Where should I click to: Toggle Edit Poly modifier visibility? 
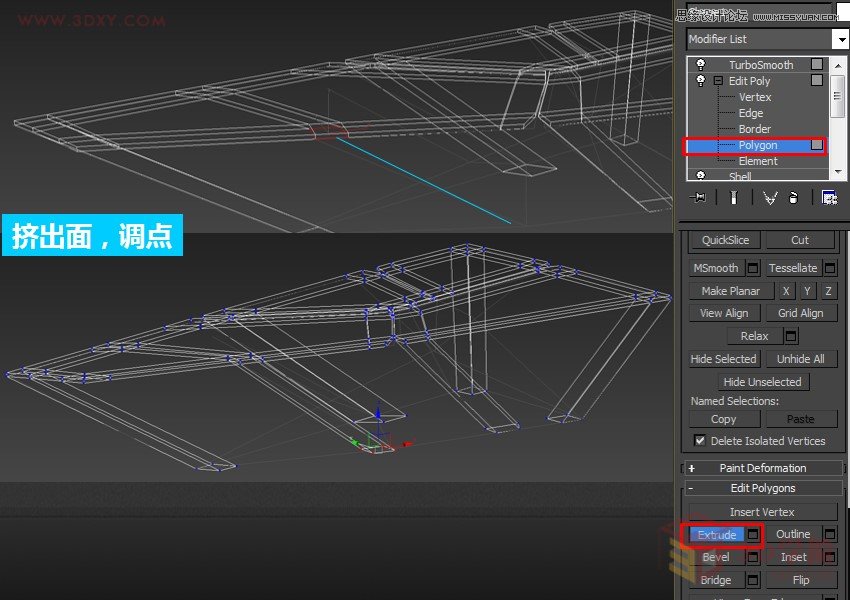point(699,80)
